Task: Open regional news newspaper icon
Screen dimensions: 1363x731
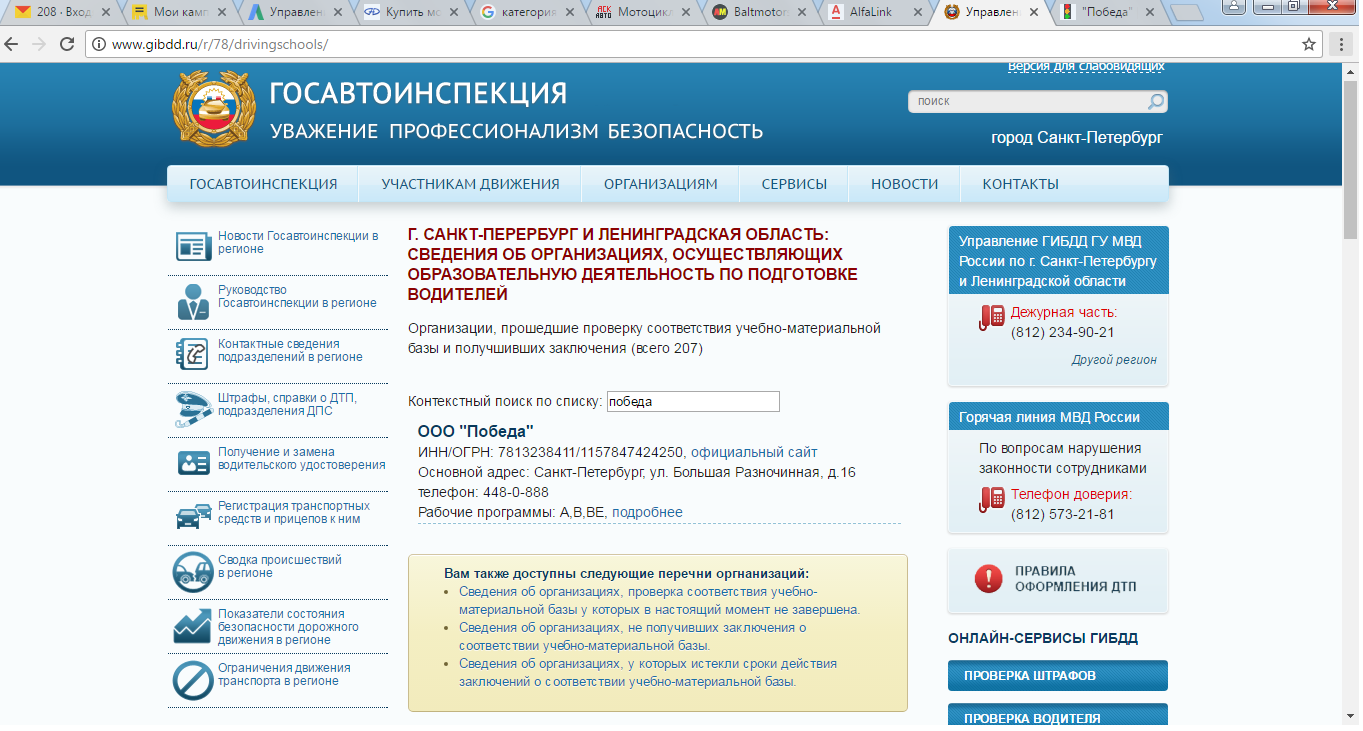Action: click(191, 245)
